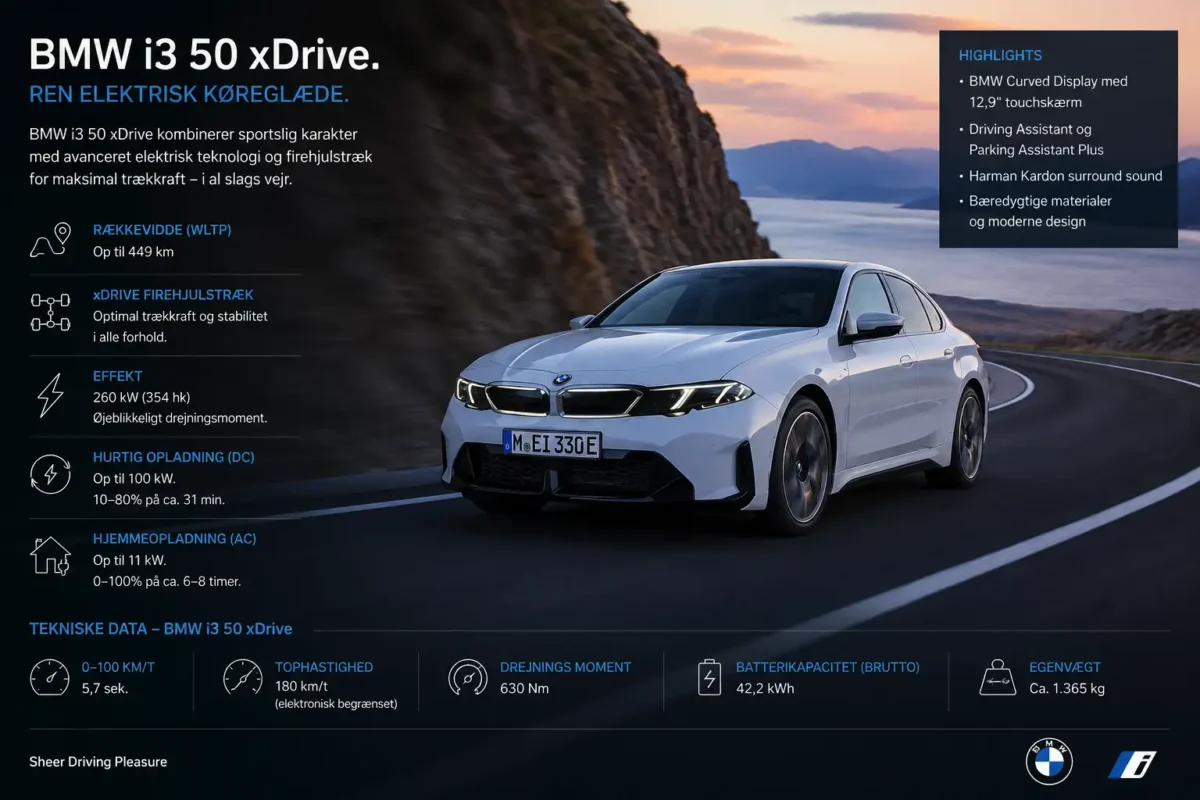
Task: Click "Øjeblikkeligt drejningsmoment." text
Action: (x=180, y=418)
